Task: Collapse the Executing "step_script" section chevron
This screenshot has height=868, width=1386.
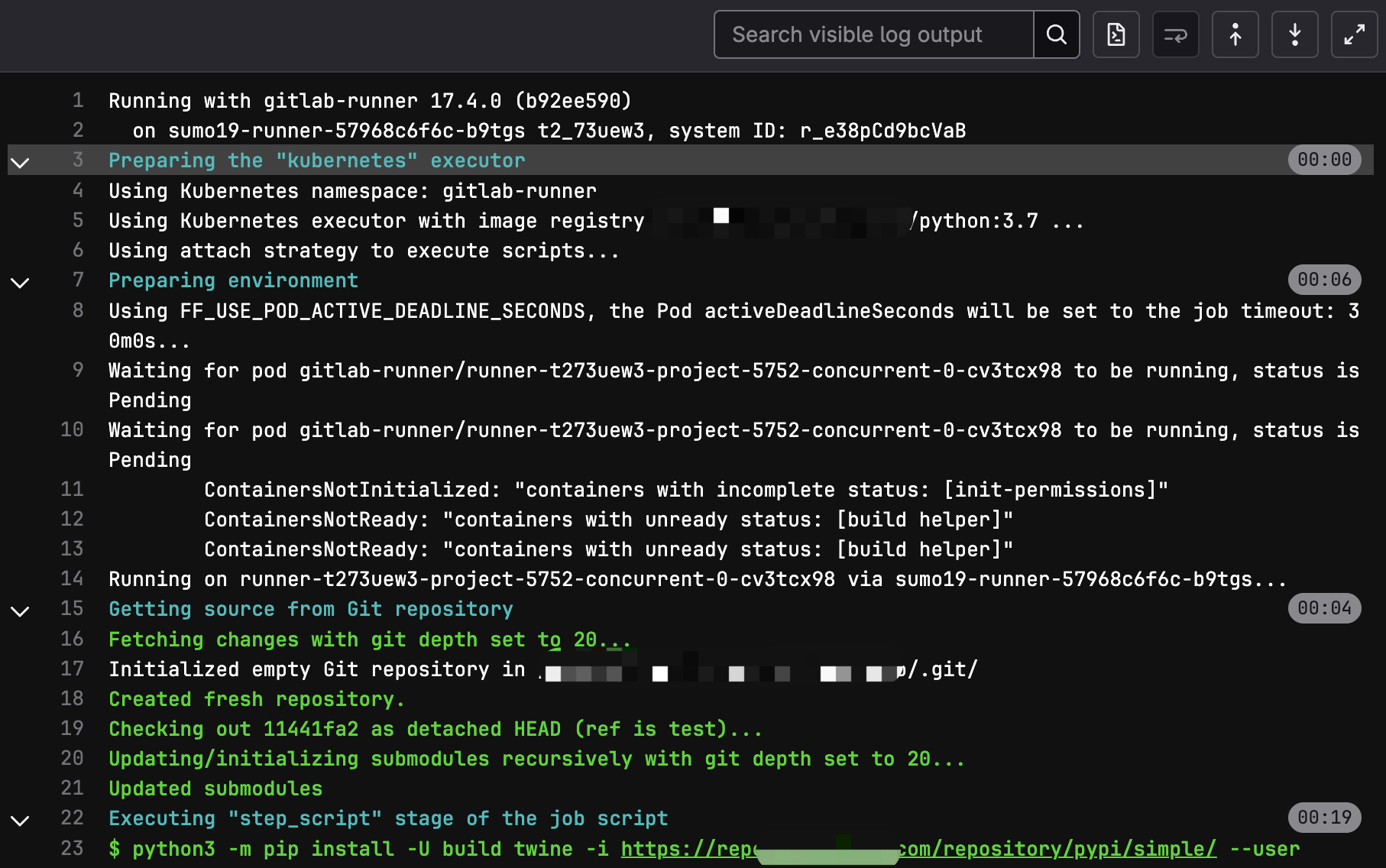Action: click(20, 820)
